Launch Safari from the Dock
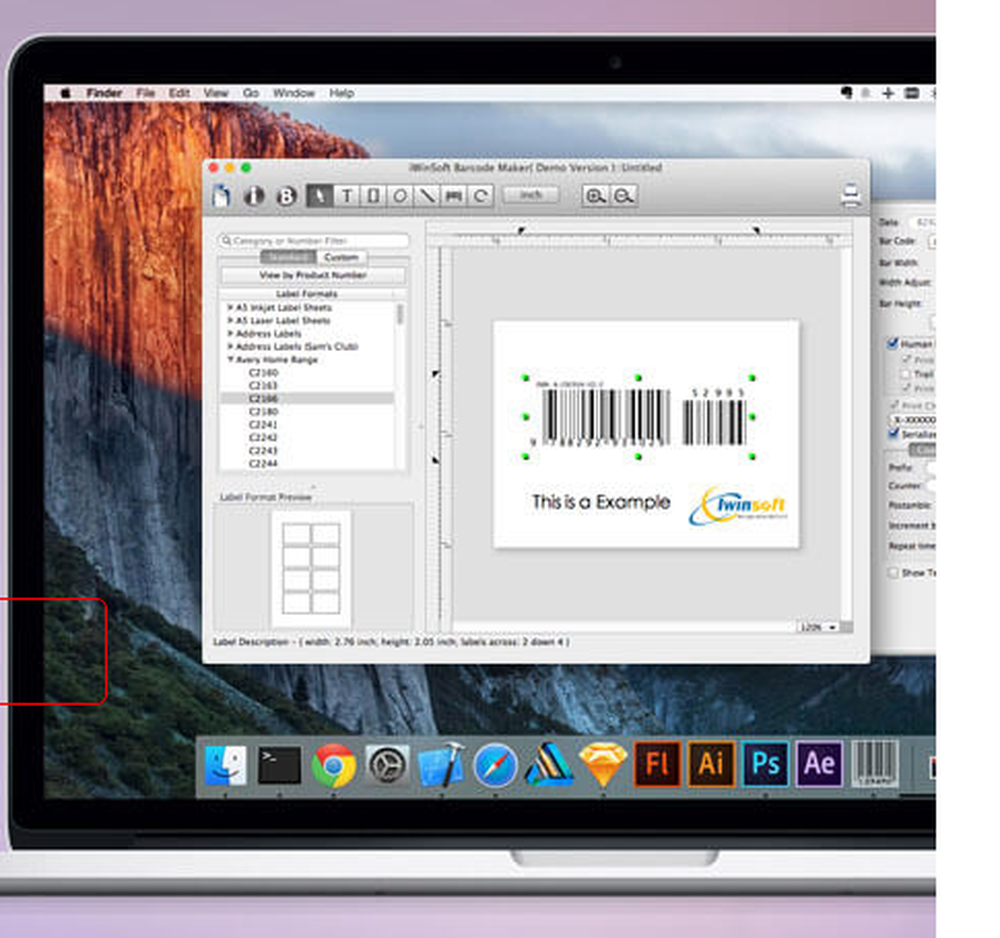 coord(495,765)
